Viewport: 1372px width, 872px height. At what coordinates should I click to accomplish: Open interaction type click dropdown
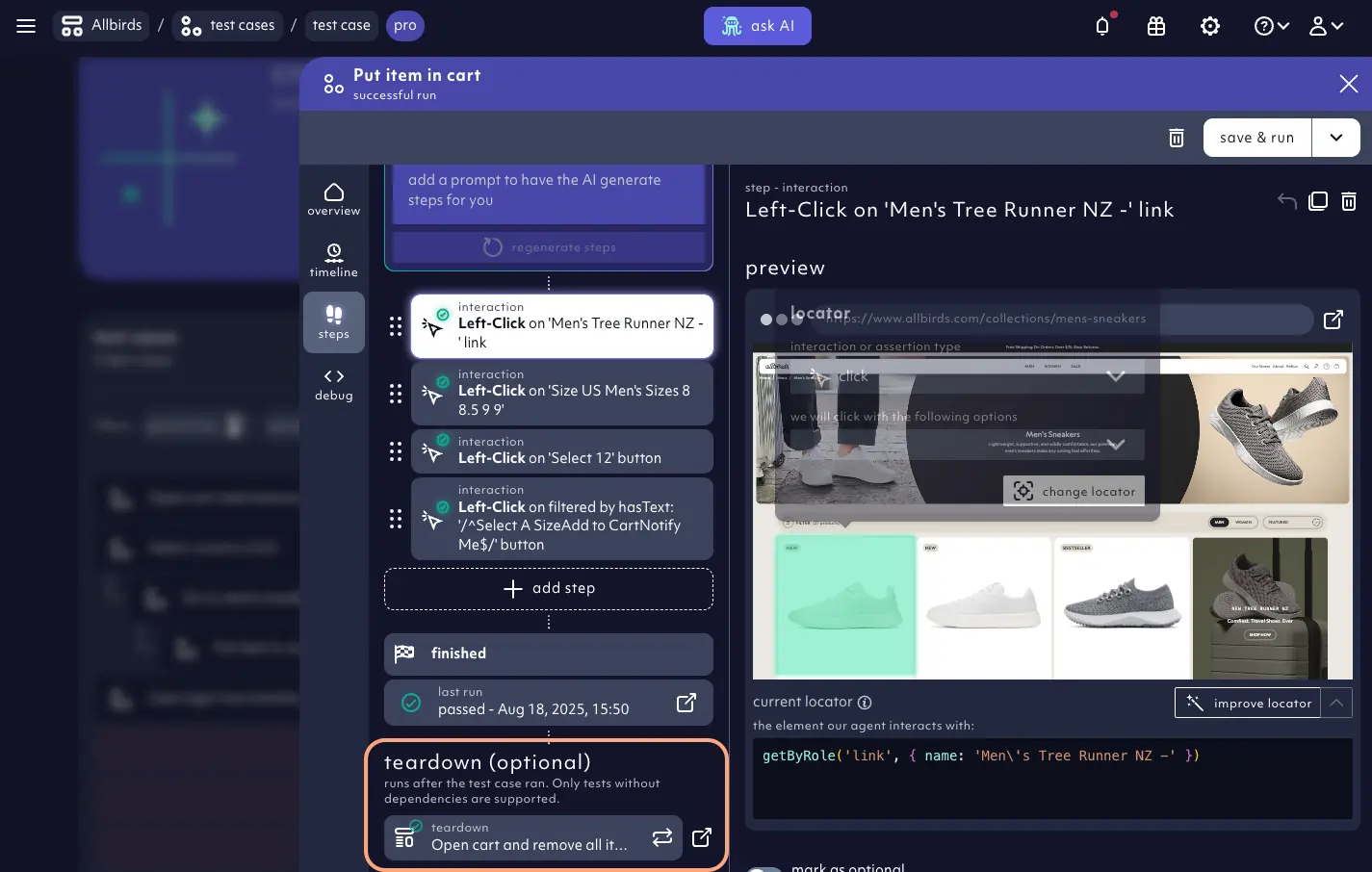tap(967, 376)
